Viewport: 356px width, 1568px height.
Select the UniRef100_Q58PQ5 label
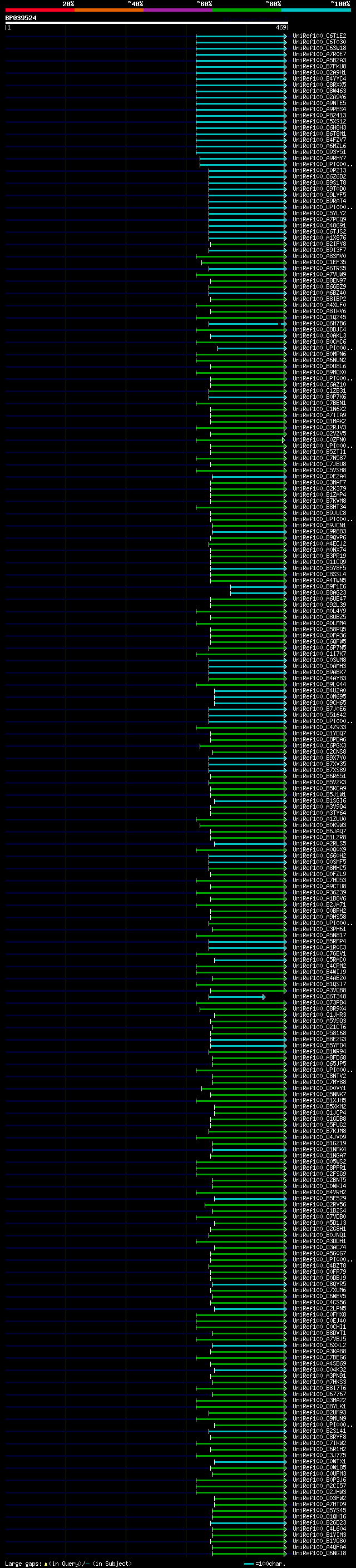click(x=319, y=630)
